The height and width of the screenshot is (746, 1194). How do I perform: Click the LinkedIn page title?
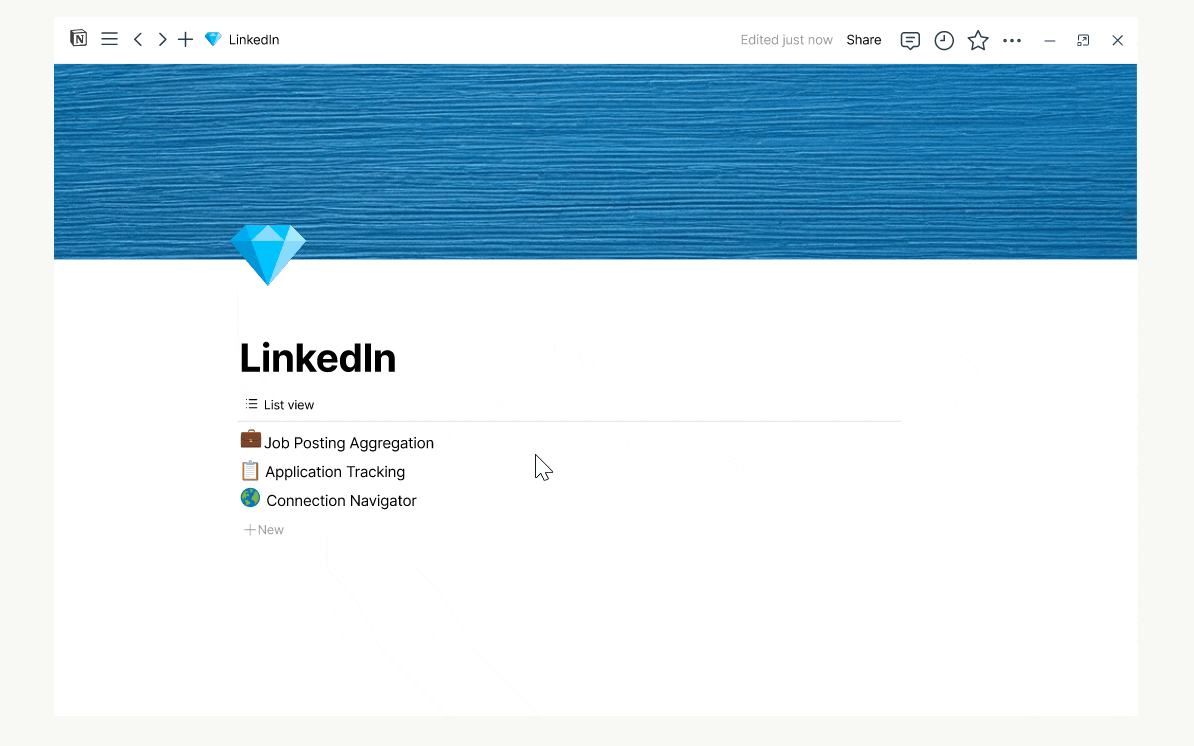[318, 358]
